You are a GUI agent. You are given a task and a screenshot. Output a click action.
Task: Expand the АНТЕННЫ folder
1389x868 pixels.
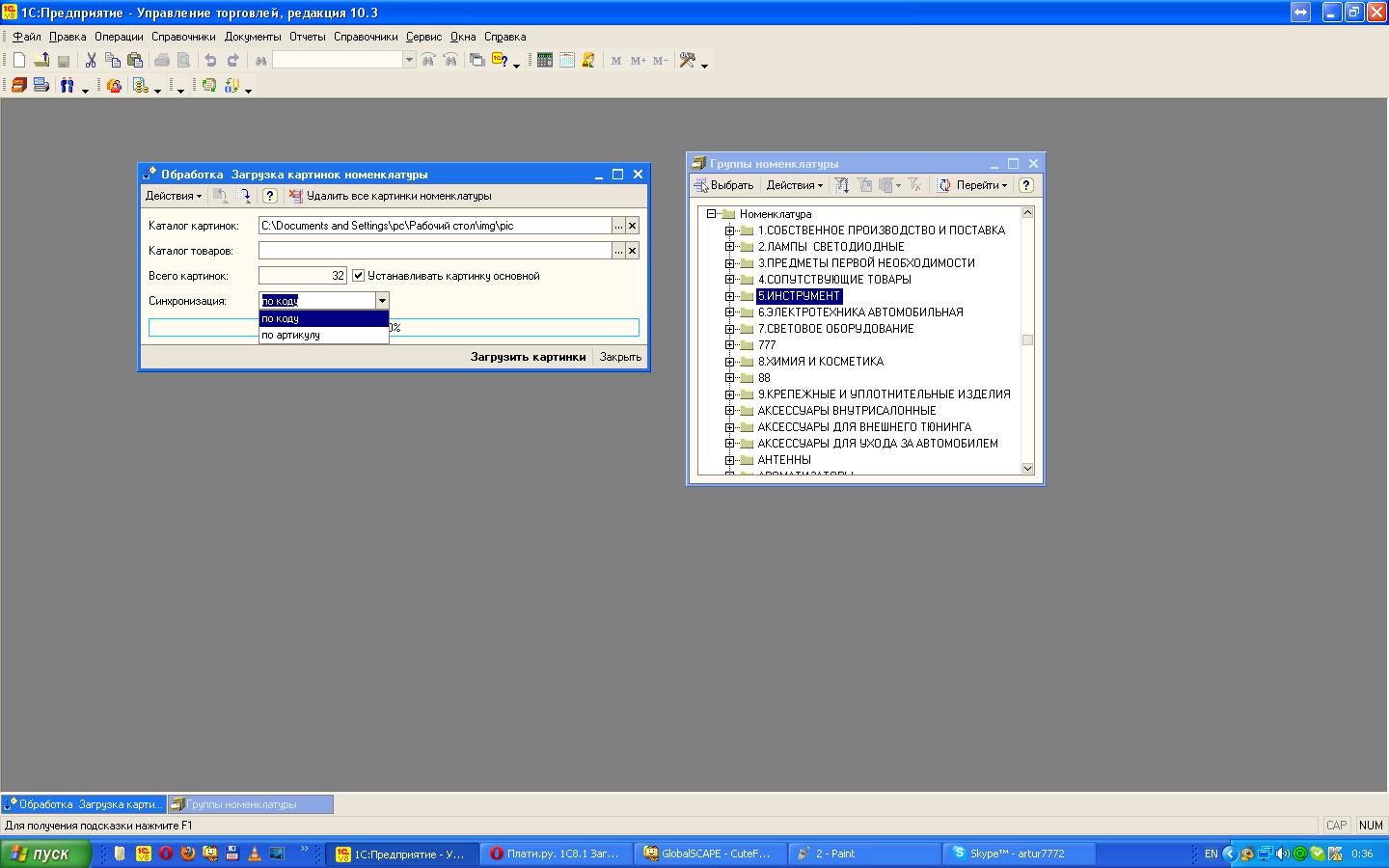click(729, 460)
